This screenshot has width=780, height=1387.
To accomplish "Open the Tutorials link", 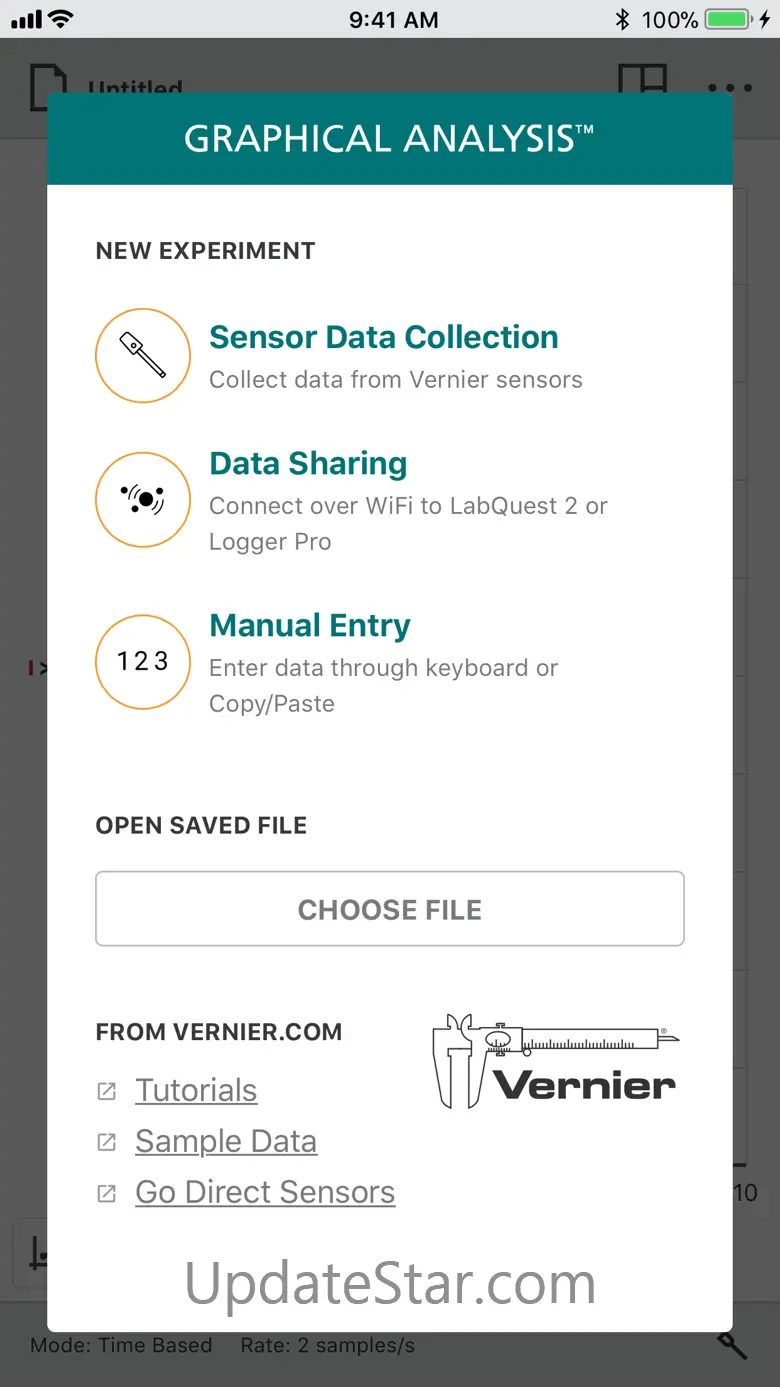I will 196,1090.
